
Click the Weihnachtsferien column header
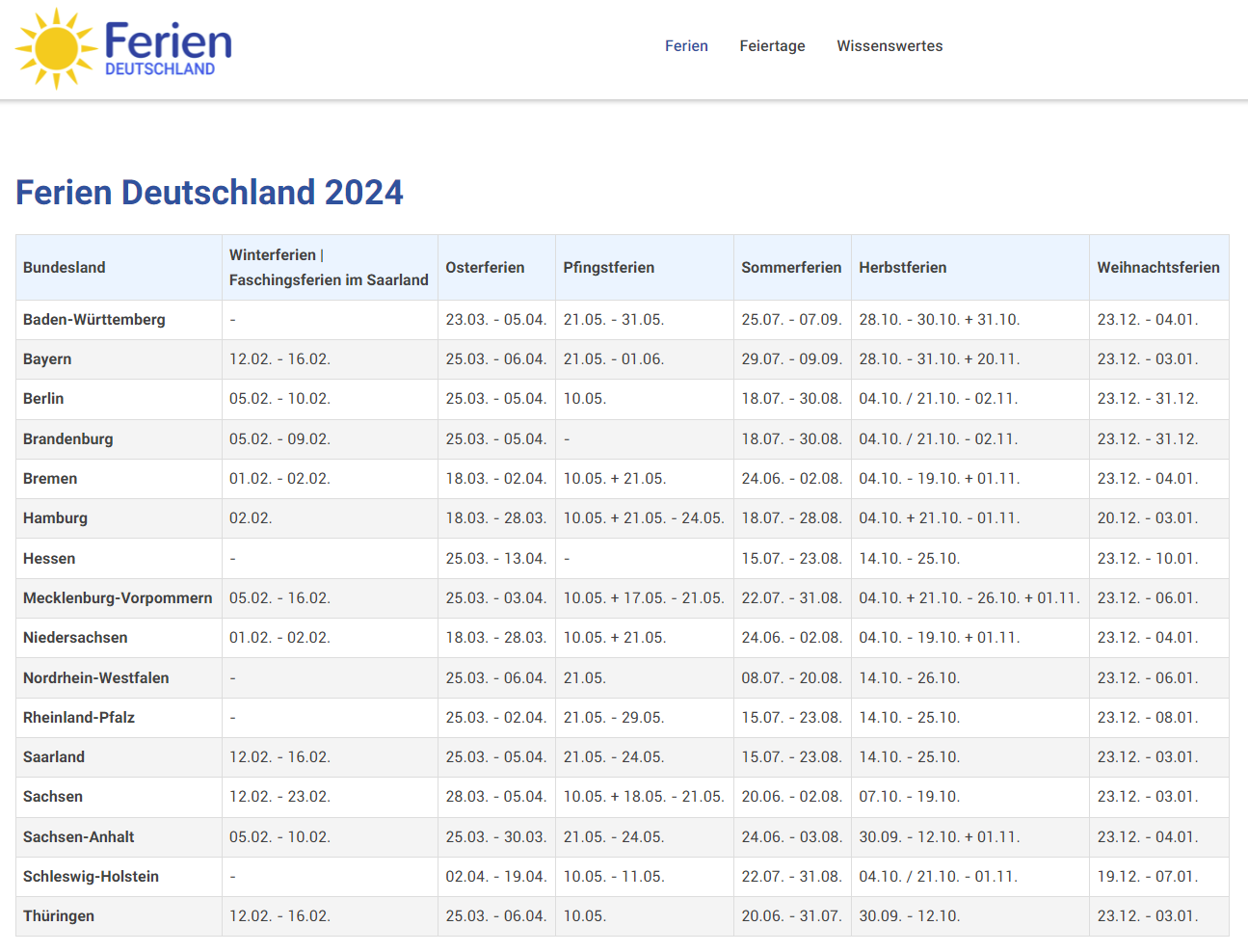pyautogui.click(x=1156, y=267)
